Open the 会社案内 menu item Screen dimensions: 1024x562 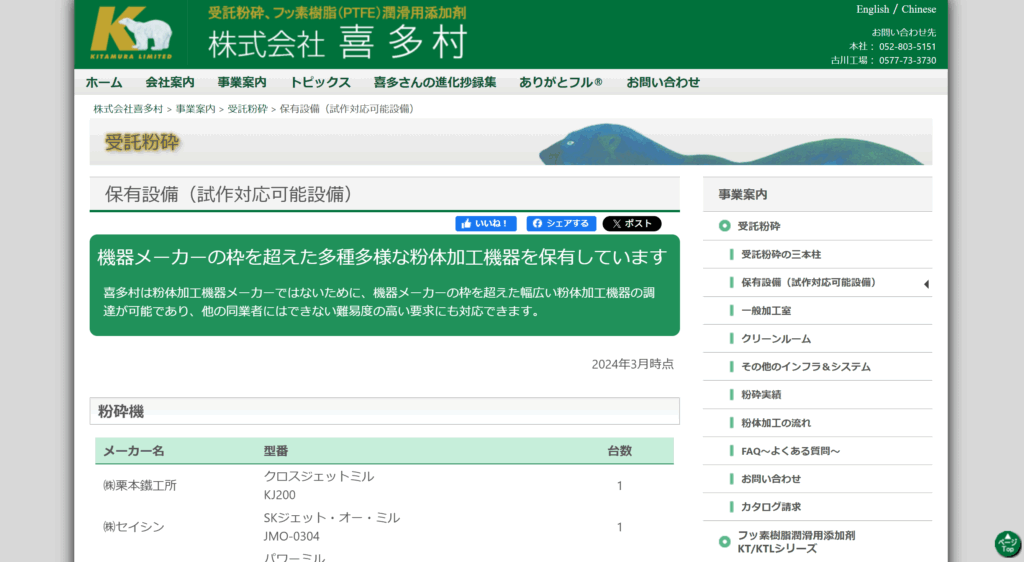click(x=170, y=82)
